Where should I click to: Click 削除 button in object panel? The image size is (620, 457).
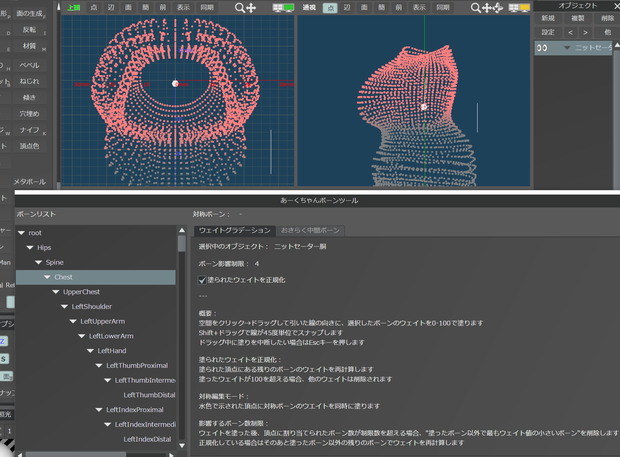607,18
